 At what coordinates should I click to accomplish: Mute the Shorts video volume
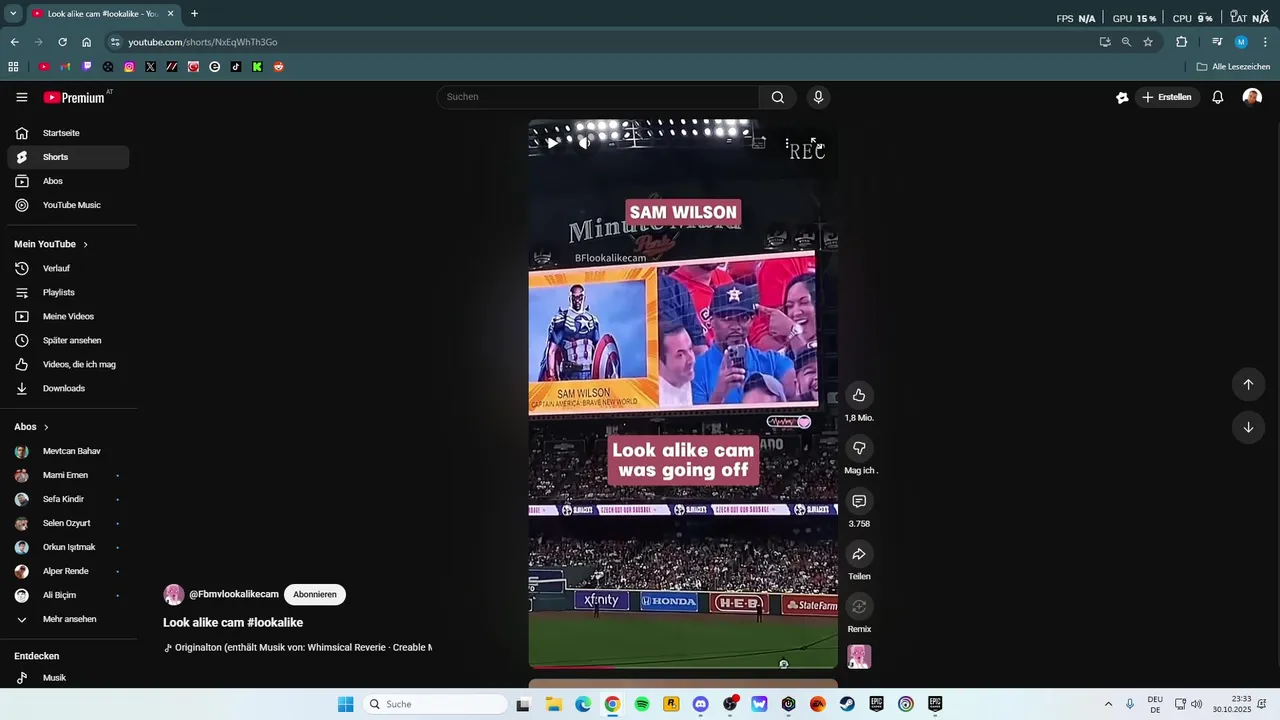click(584, 143)
